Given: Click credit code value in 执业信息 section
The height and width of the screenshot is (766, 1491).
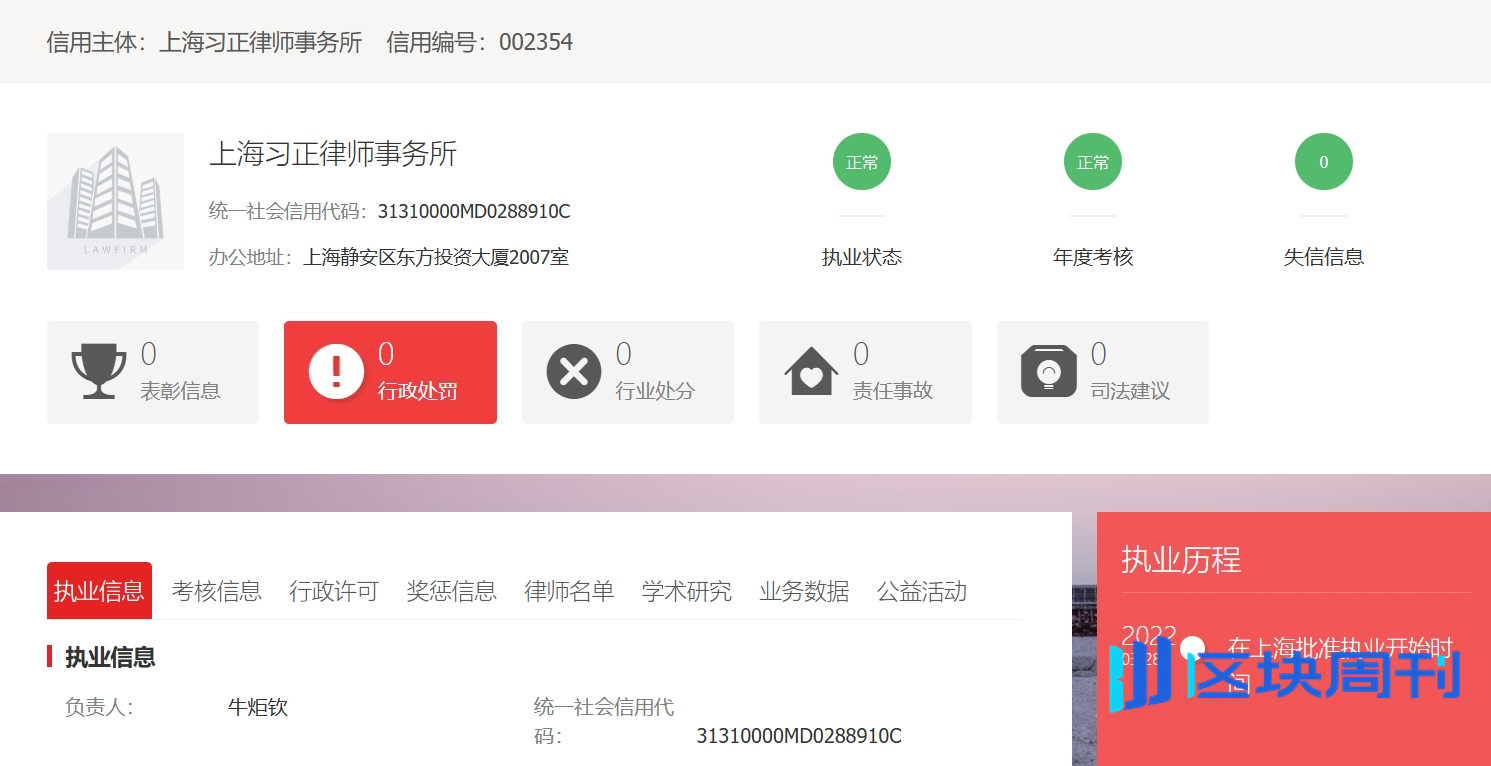Looking at the screenshot, I should click(799, 737).
